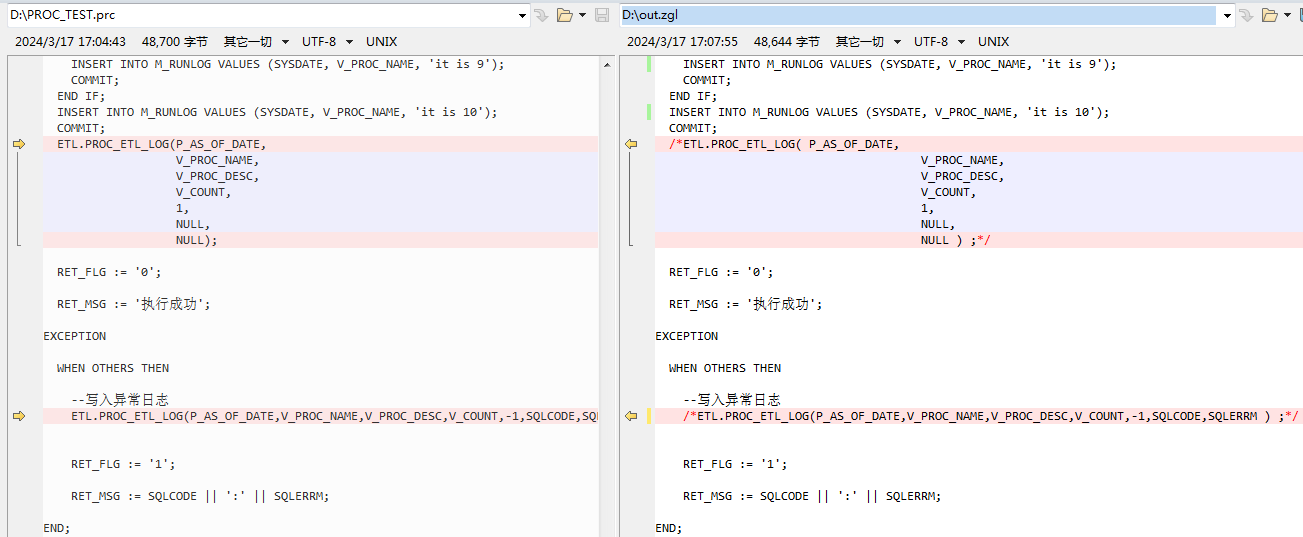Viewport: 1303px width, 537px height.
Task: Click right pane line RET_MSG := '执行成功';
Action: (746, 304)
